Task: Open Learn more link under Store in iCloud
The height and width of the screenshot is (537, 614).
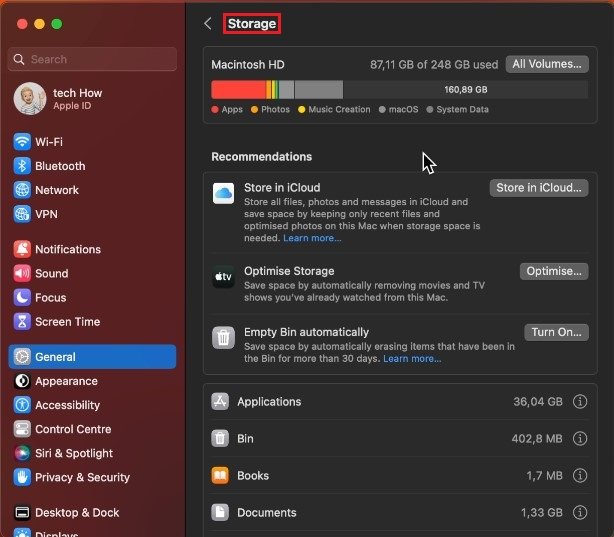Action: click(x=312, y=238)
